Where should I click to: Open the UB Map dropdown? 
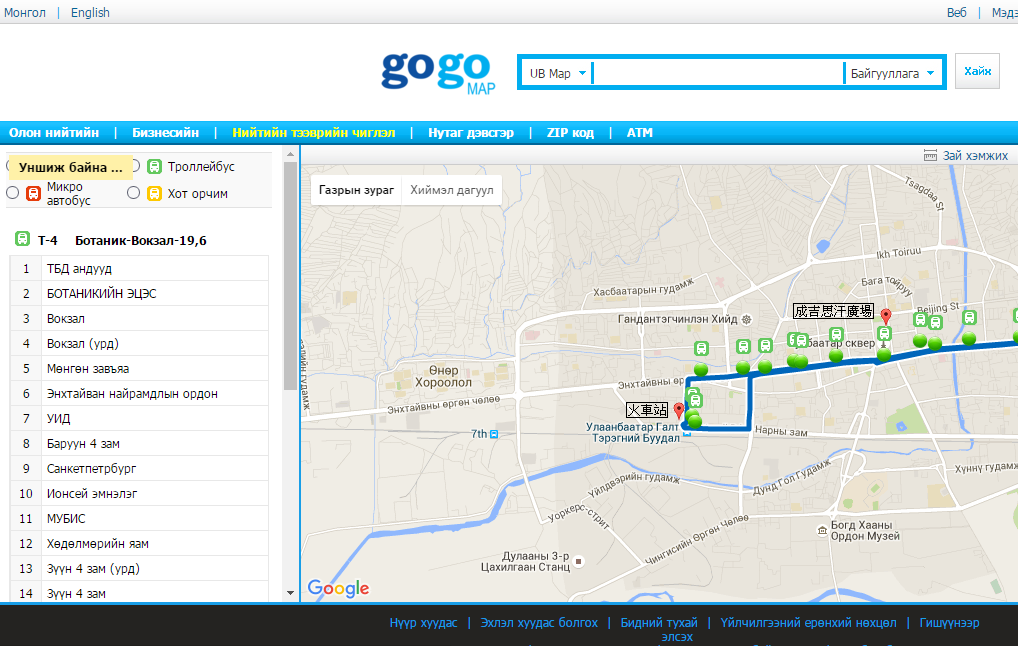pos(558,73)
